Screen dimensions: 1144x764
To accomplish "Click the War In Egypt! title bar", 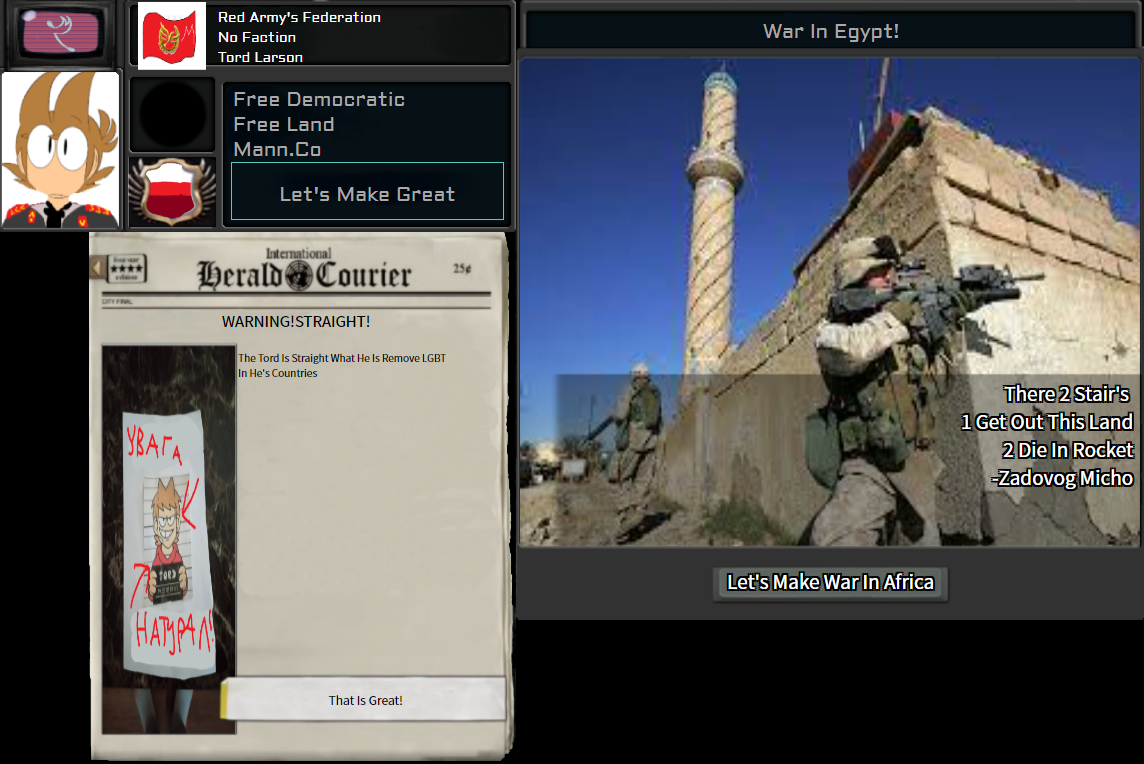I will (830, 31).
